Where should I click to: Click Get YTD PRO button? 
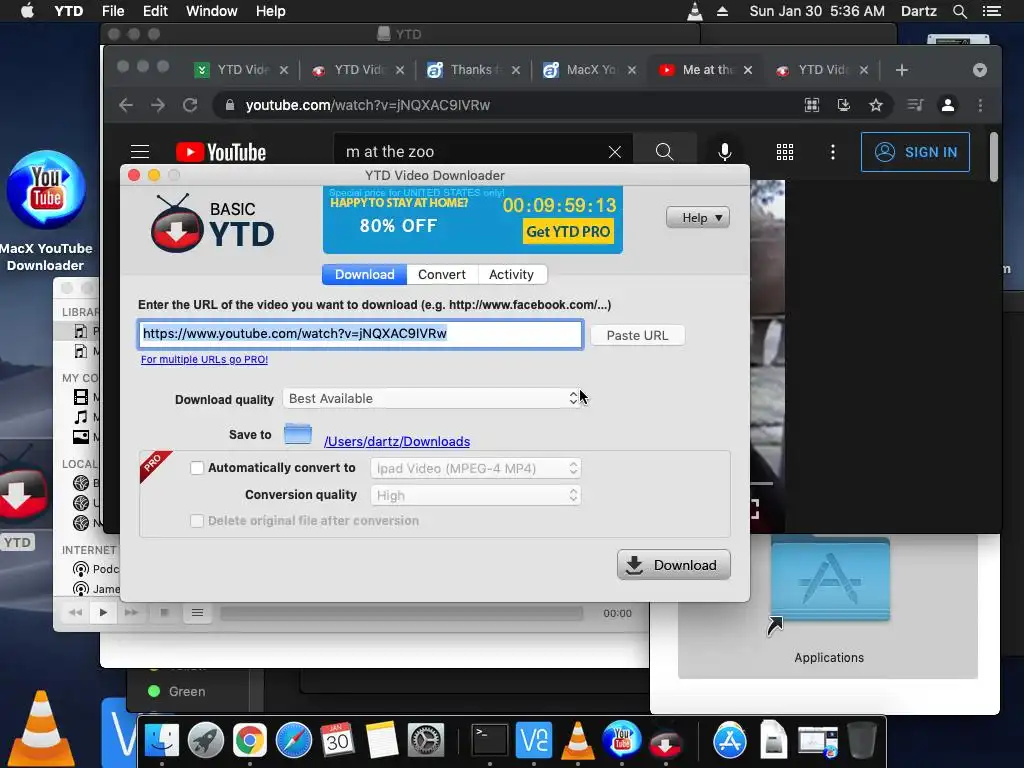(568, 231)
